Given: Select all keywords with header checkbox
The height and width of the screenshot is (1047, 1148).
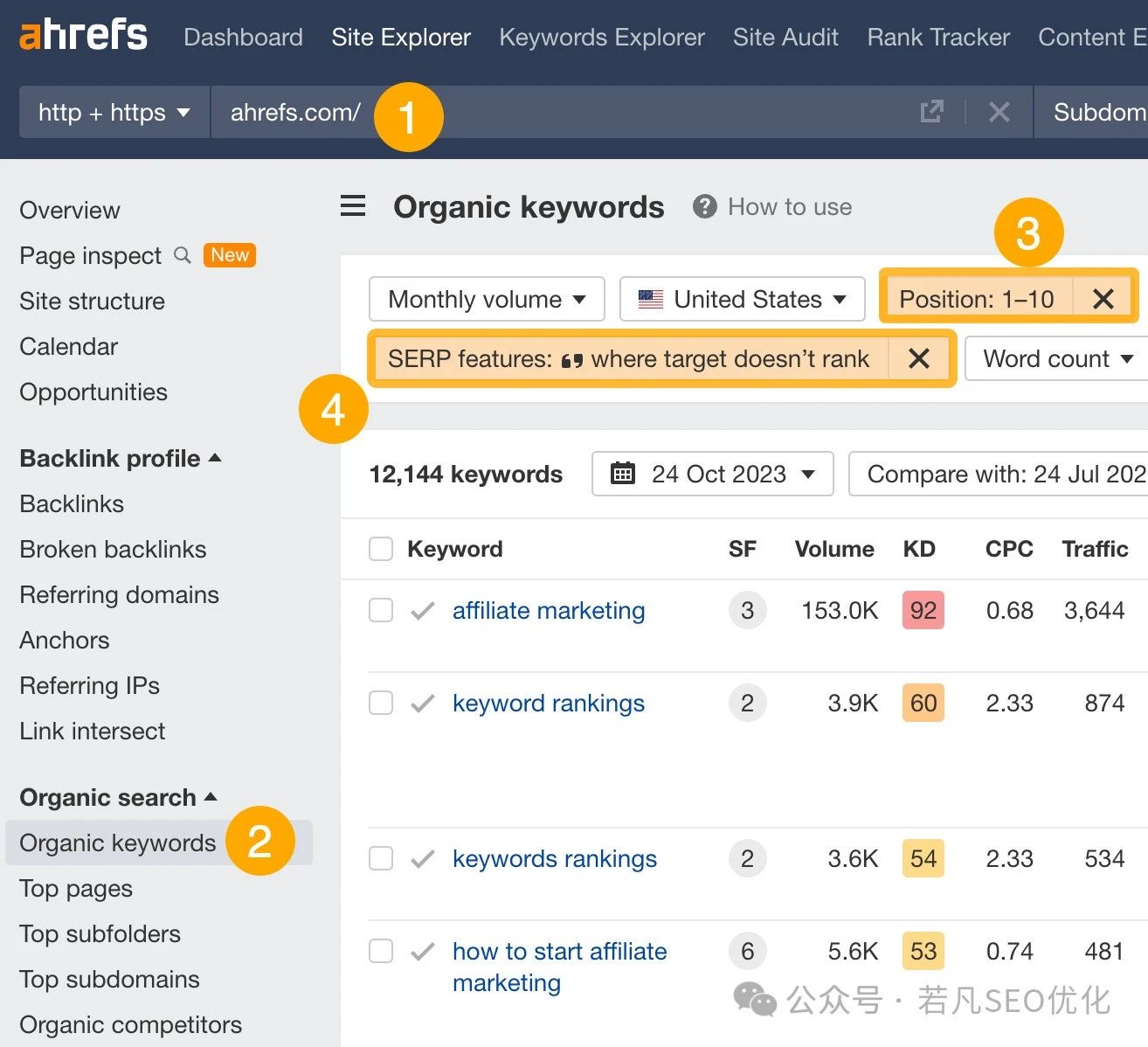Looking at the screenshot, I should pos(381,549).
